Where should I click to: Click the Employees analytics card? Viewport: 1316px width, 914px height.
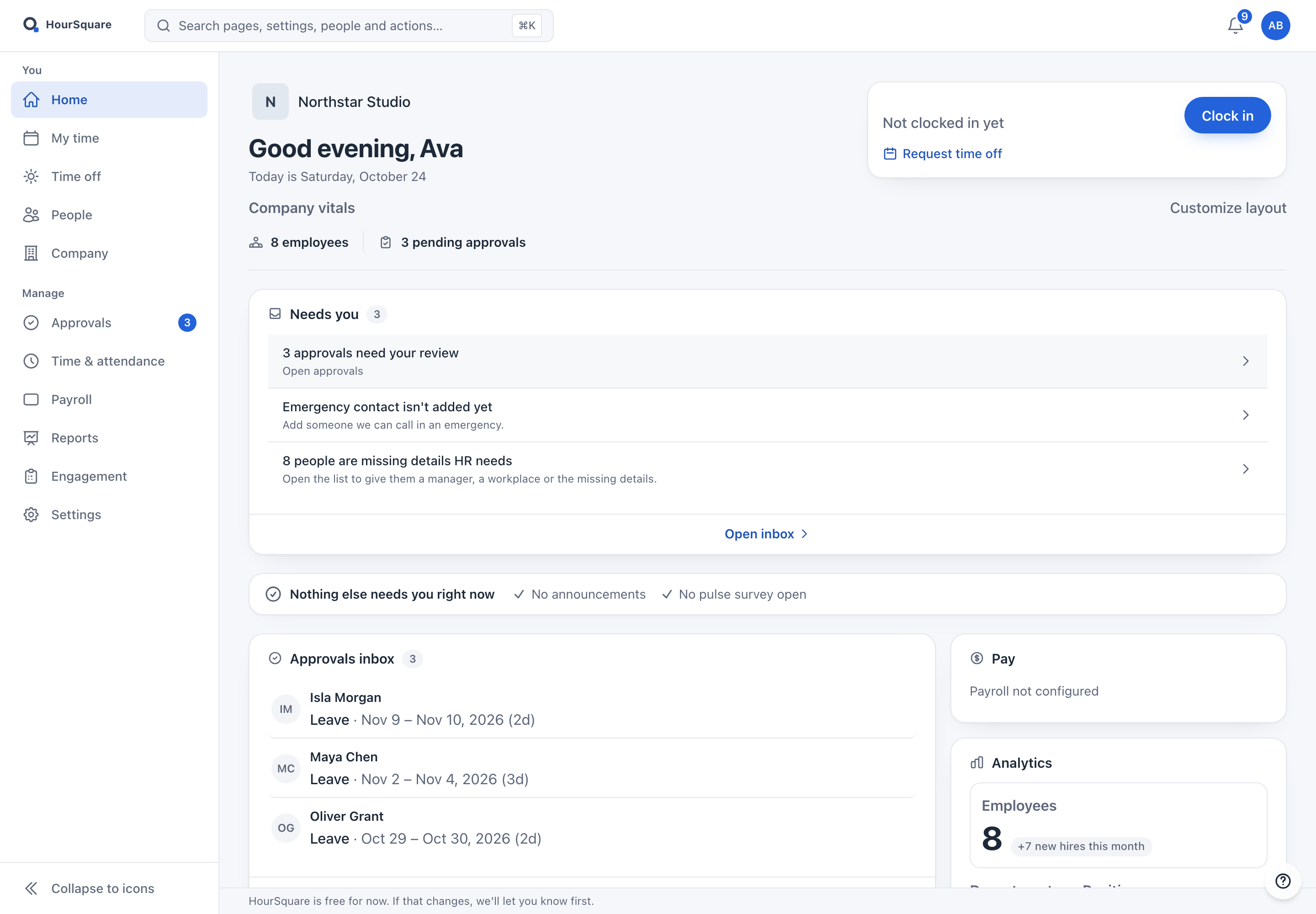click(1118, 825)
